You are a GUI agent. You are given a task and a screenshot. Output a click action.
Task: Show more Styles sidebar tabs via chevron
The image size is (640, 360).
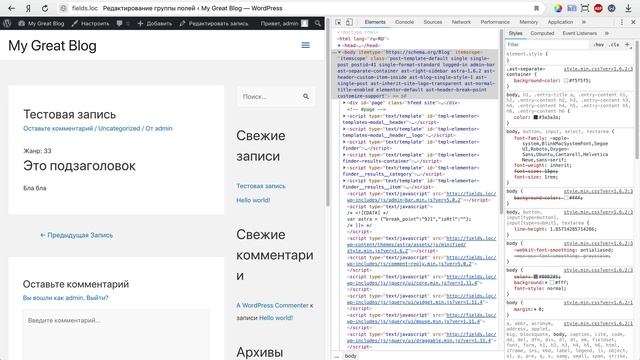click(x=607, y=33)
